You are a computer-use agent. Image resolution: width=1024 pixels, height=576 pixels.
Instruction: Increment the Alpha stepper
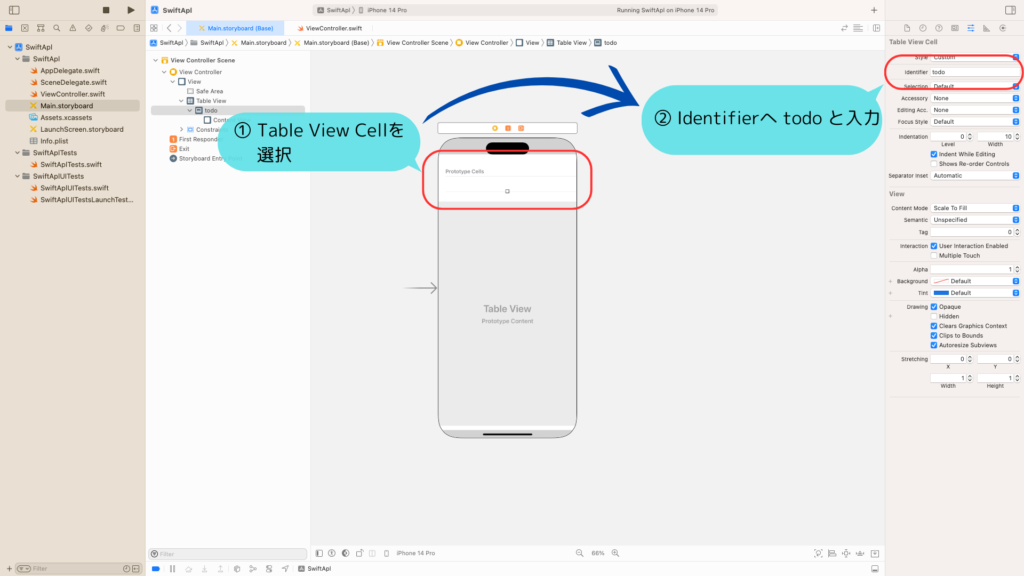1017,268
